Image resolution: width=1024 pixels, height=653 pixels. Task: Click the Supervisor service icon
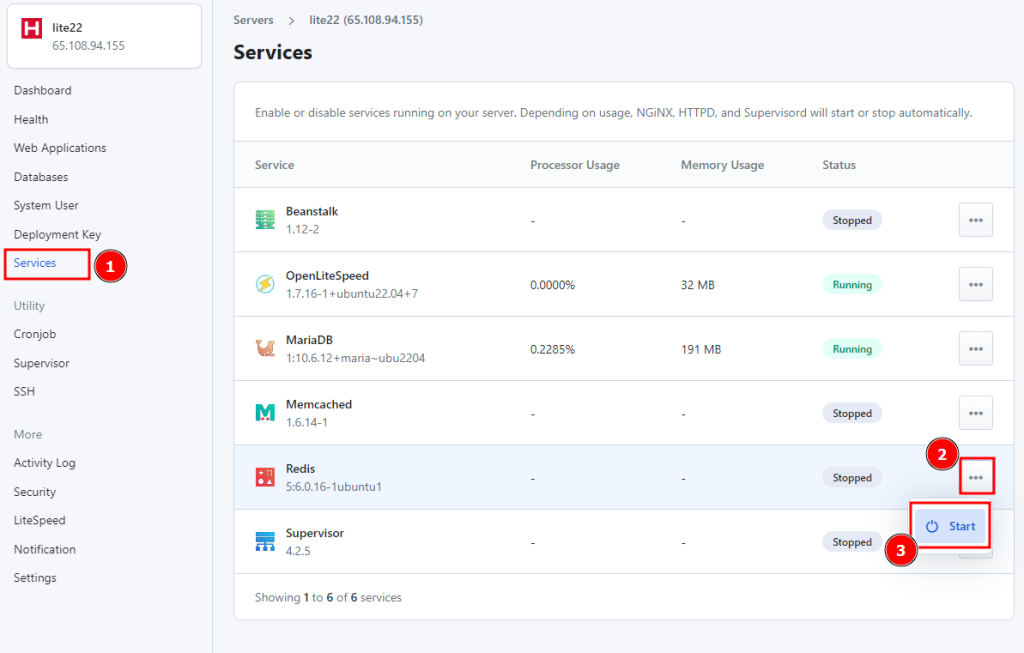pos(265,541)
